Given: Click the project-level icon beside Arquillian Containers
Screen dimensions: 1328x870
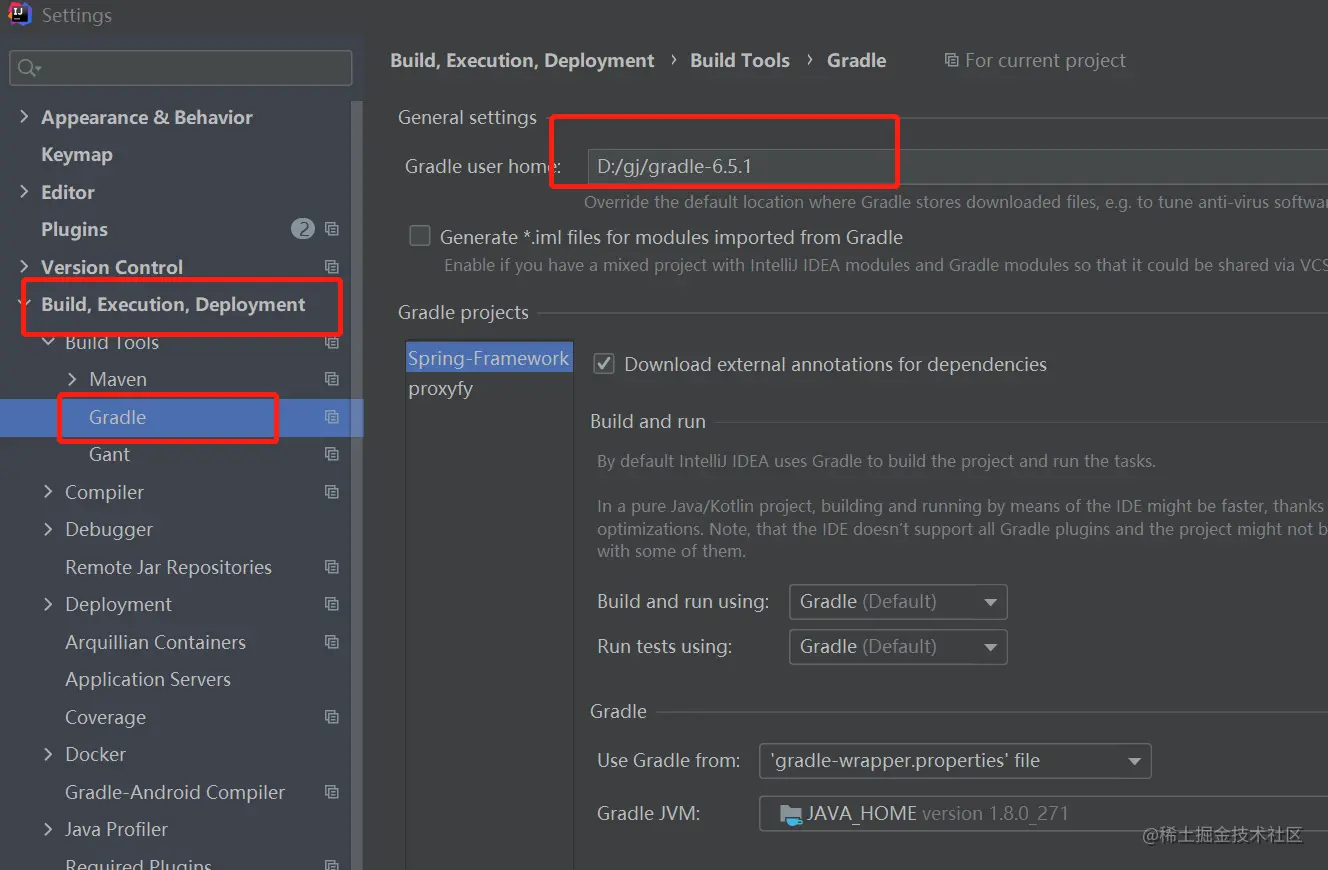Looking at the screenshot, I should point(332,642).
